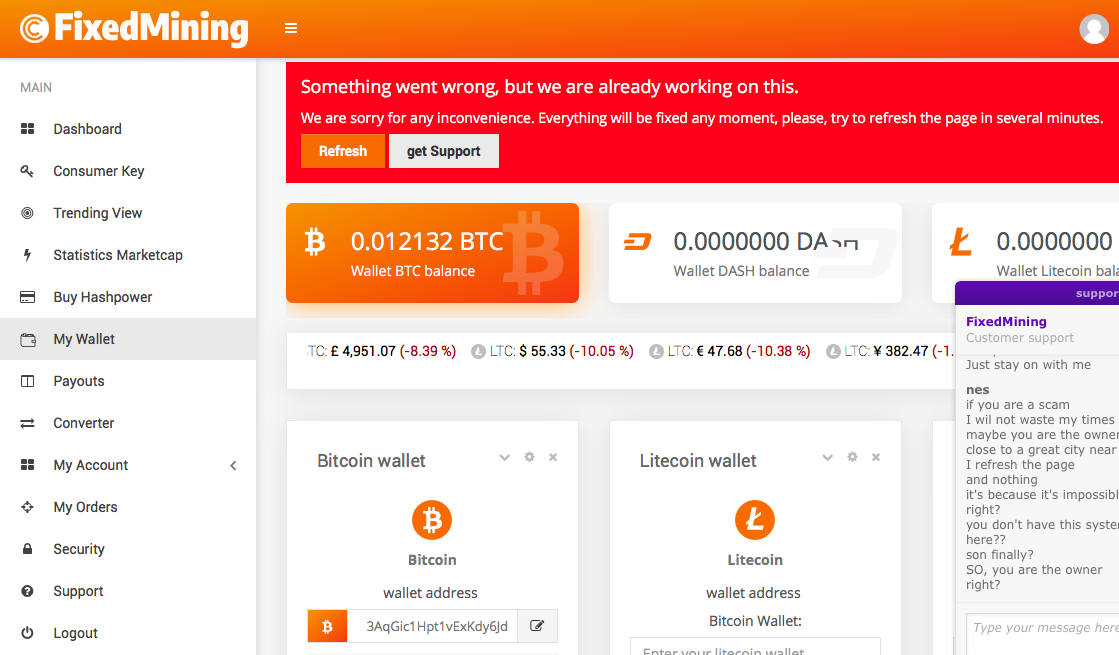Click the Litecoin symbol on Litecoin balance card
Screen dimensions: 1119x655
pyautogui.click(x=961, y=242)
